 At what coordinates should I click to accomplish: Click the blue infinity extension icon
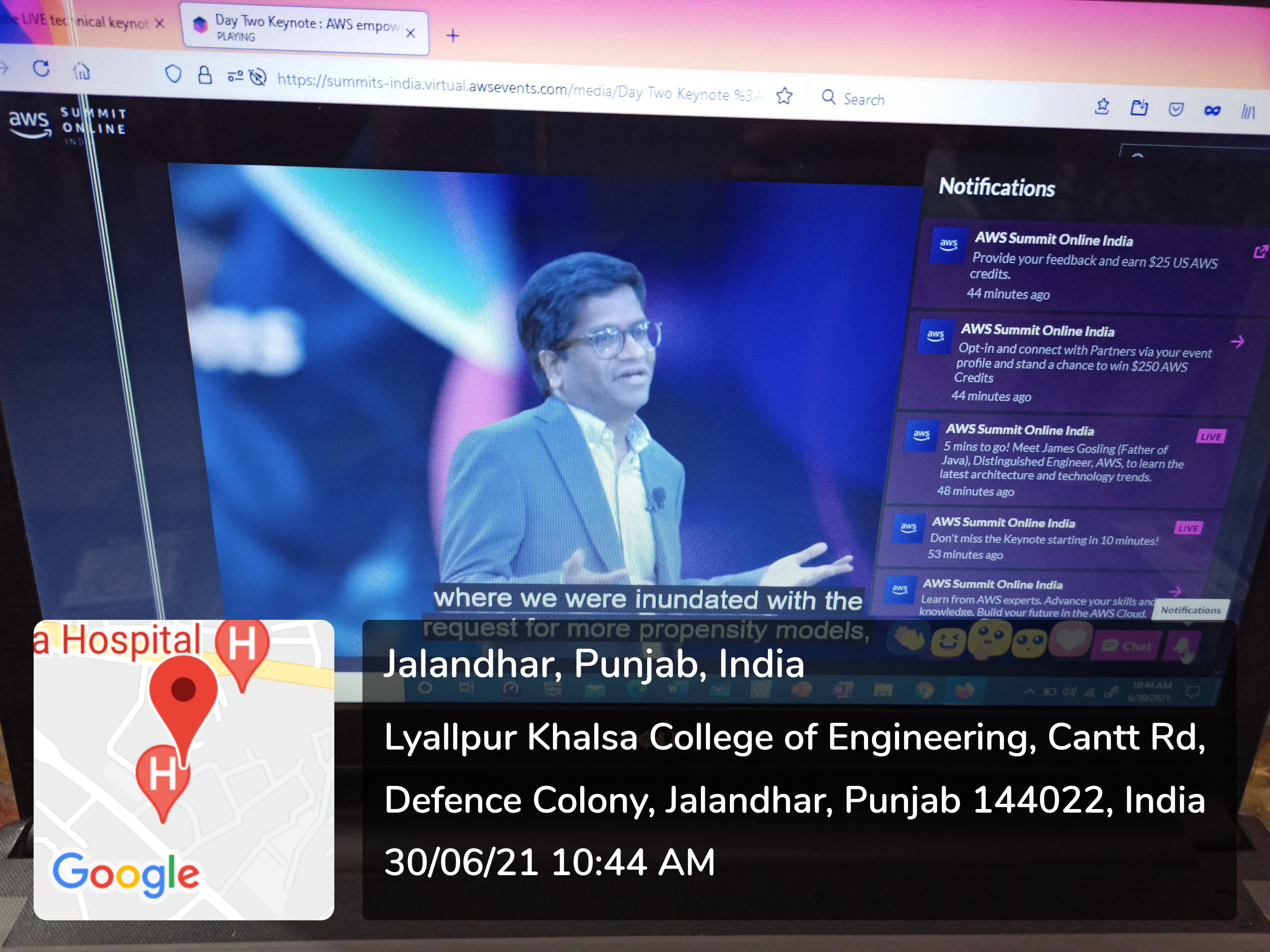(1212, 110)
